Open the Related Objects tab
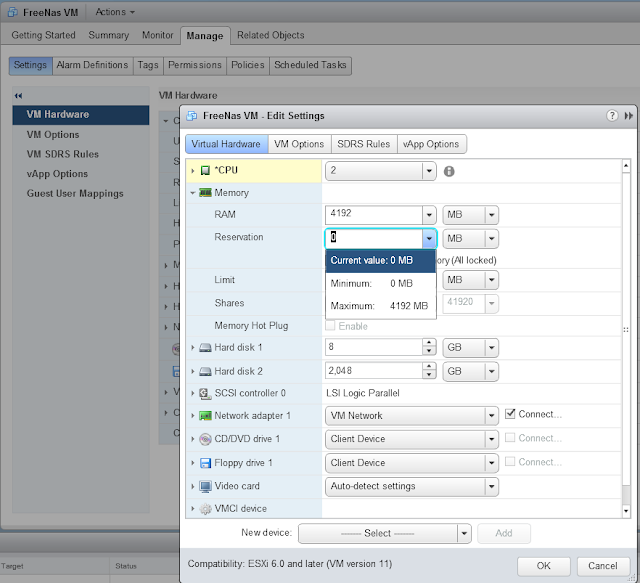 271,35
